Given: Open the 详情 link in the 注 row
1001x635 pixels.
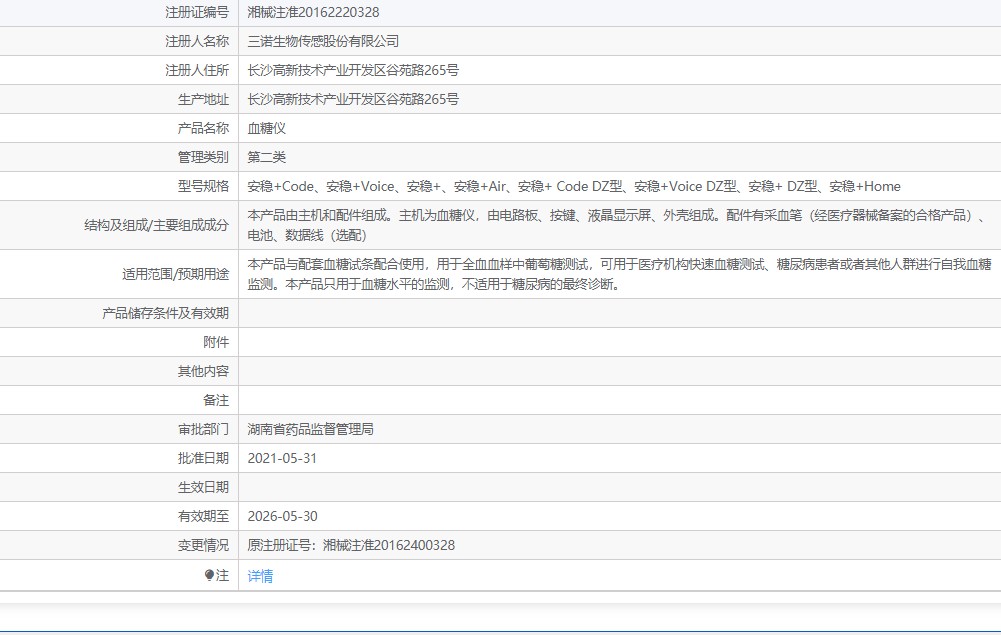Looking at the screenshot, I should click(260, 576).
